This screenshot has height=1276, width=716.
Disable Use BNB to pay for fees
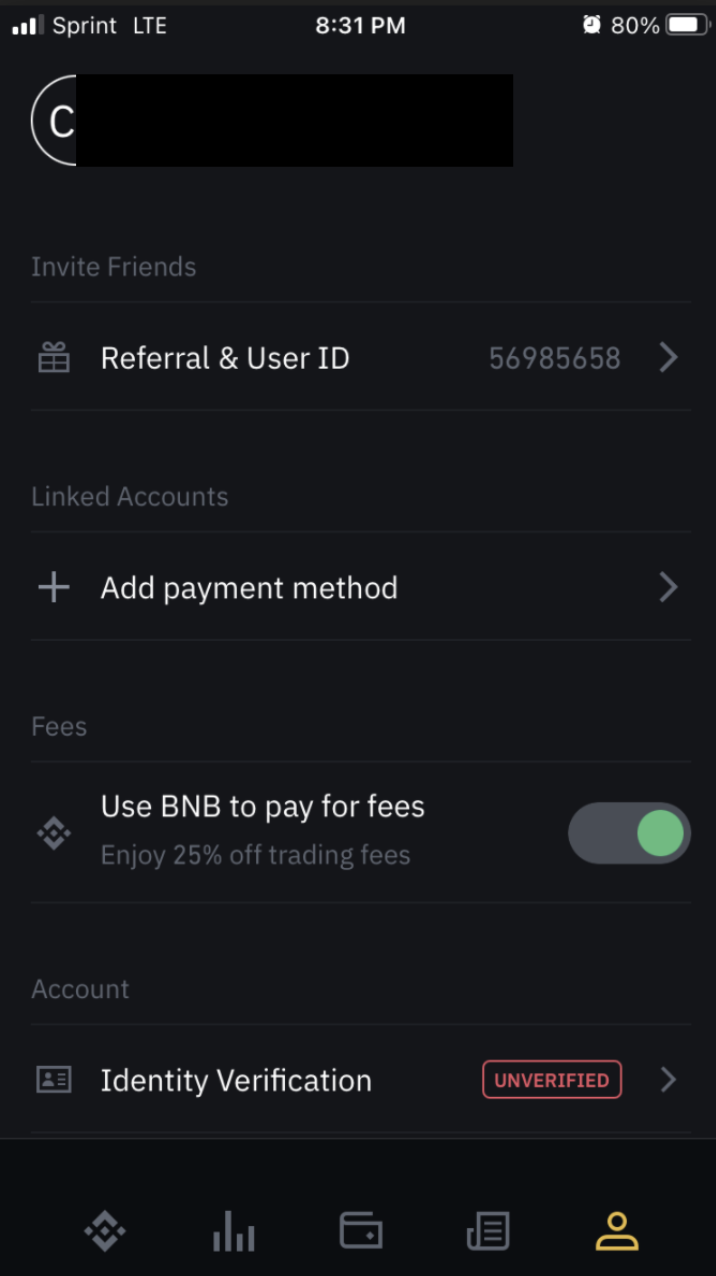point(629,832)
